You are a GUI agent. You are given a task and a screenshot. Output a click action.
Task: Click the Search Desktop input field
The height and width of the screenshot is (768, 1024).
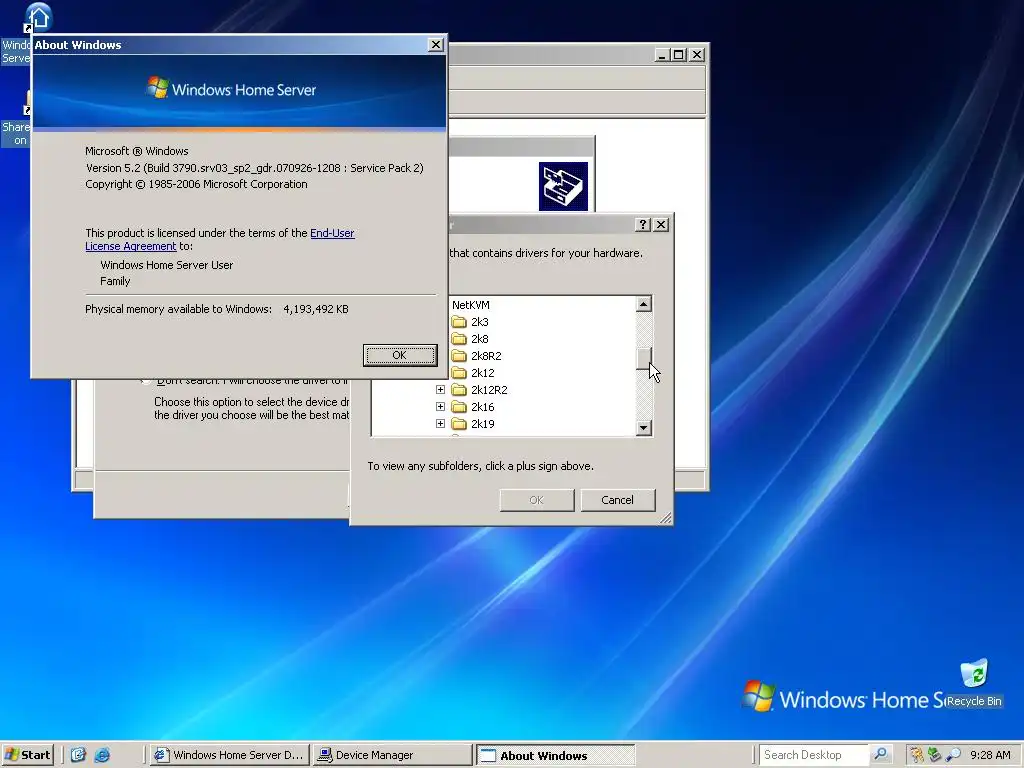click(x=813, y=755)
